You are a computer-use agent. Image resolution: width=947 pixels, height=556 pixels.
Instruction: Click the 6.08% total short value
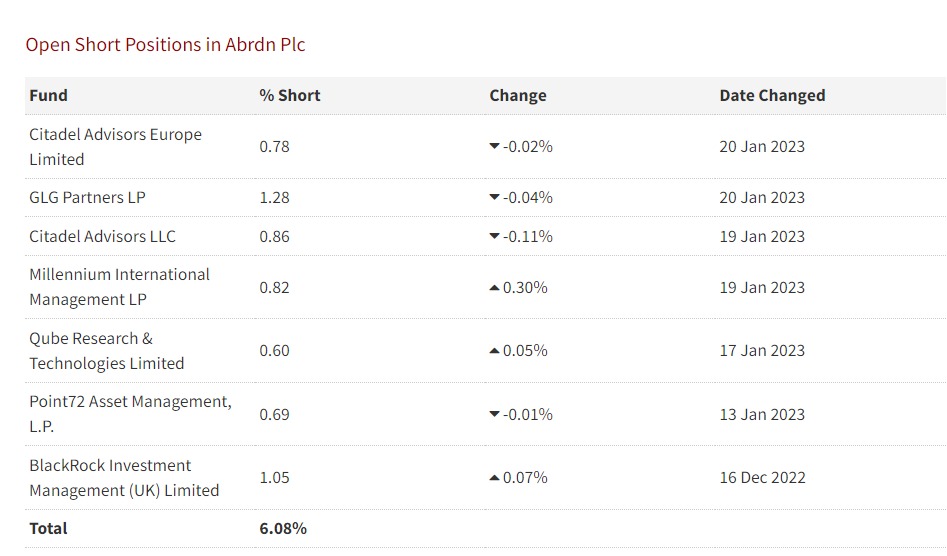click(x=283, y=528)
